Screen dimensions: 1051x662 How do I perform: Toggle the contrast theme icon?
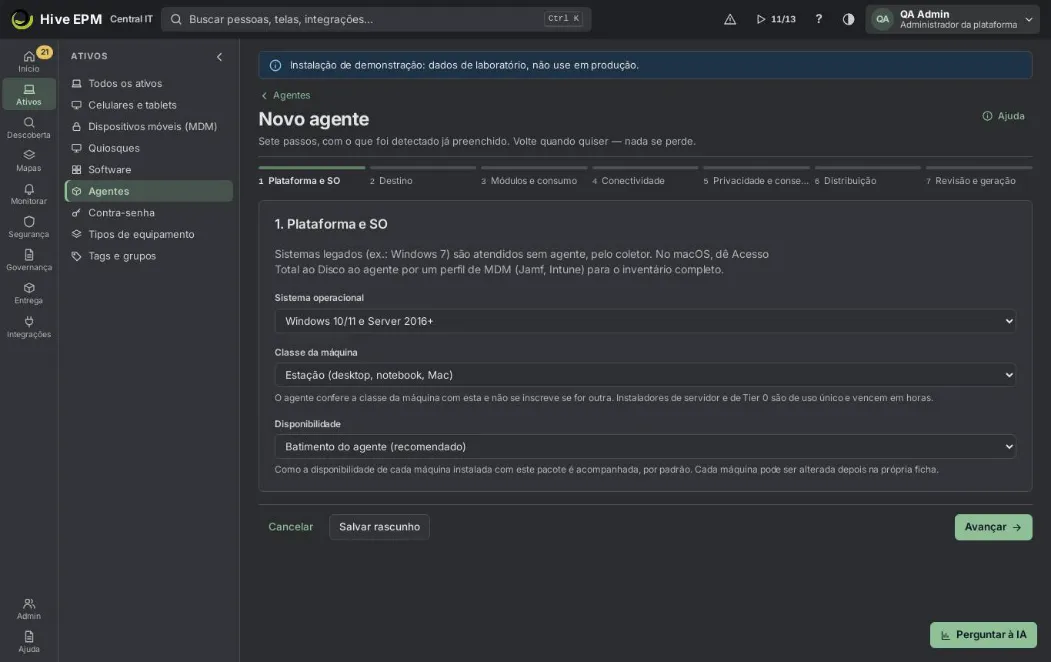(849, 19)
